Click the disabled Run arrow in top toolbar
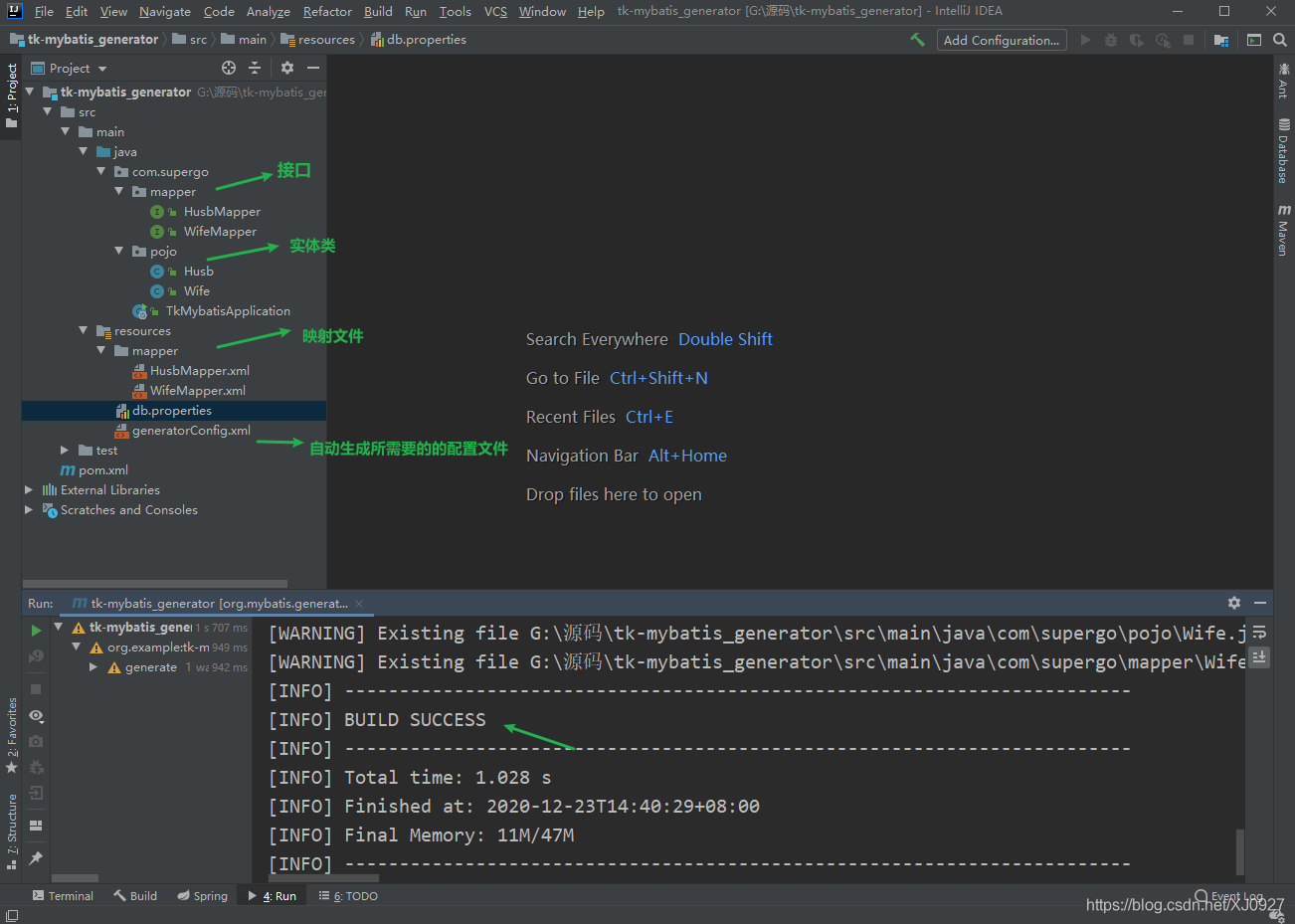1295x924 pixels. (1085, 40)
